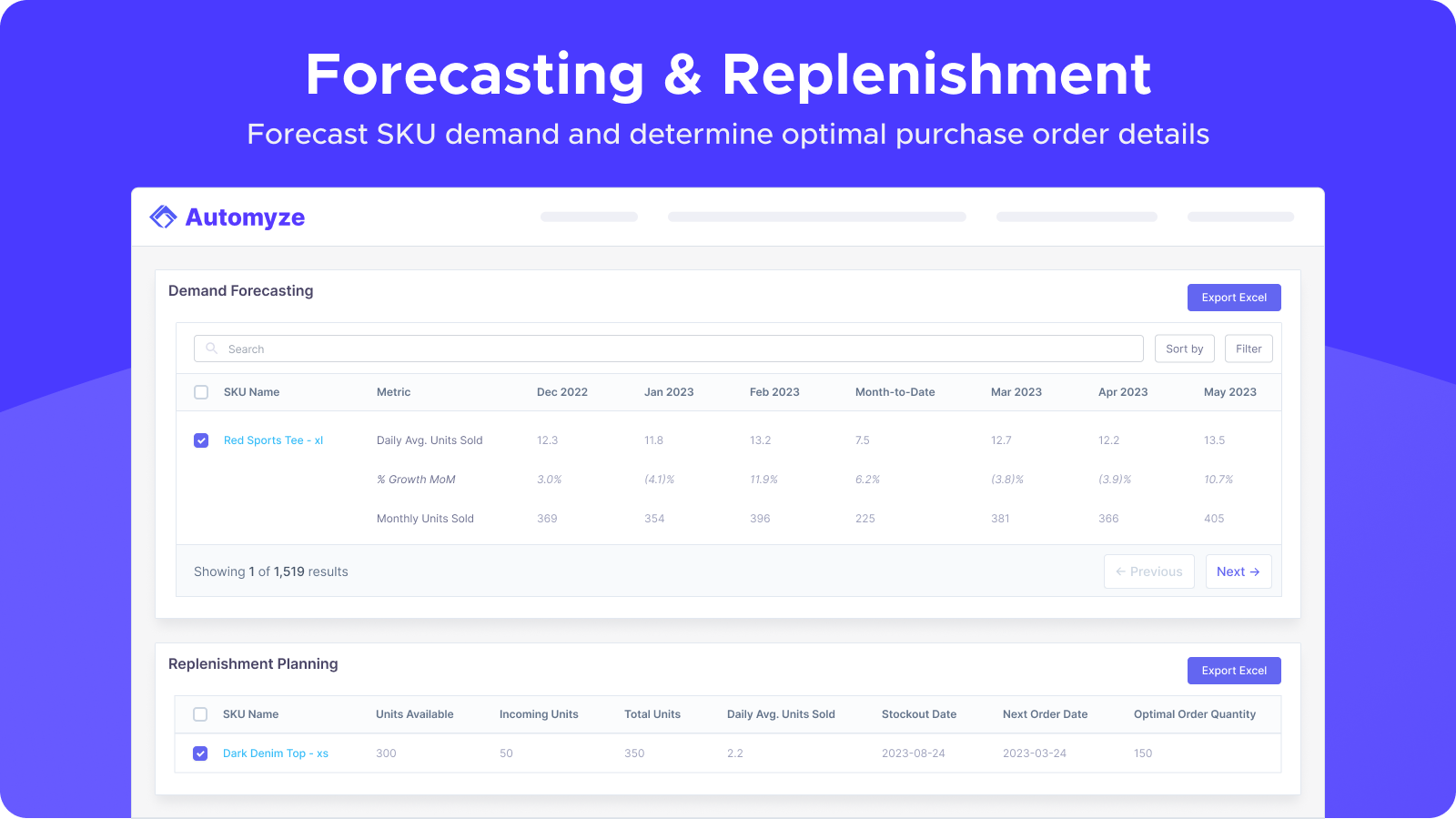The width and height of the screenshot is (1456, 819).
Task: Click the Next pagination button
Action: (x=1239, y=571)
